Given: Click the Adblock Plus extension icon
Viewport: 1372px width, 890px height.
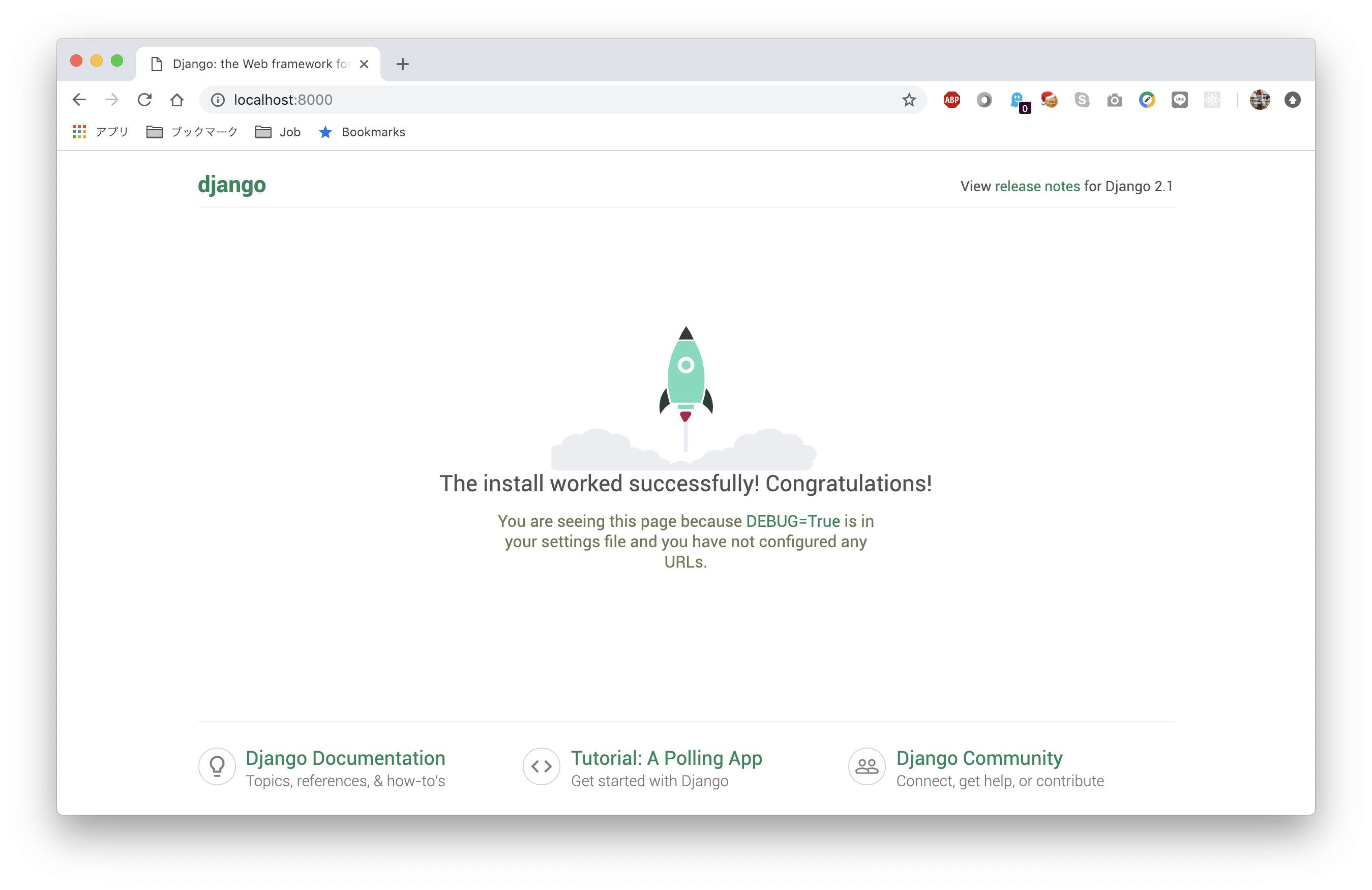Looking at the screenshot, I should 951,100.
